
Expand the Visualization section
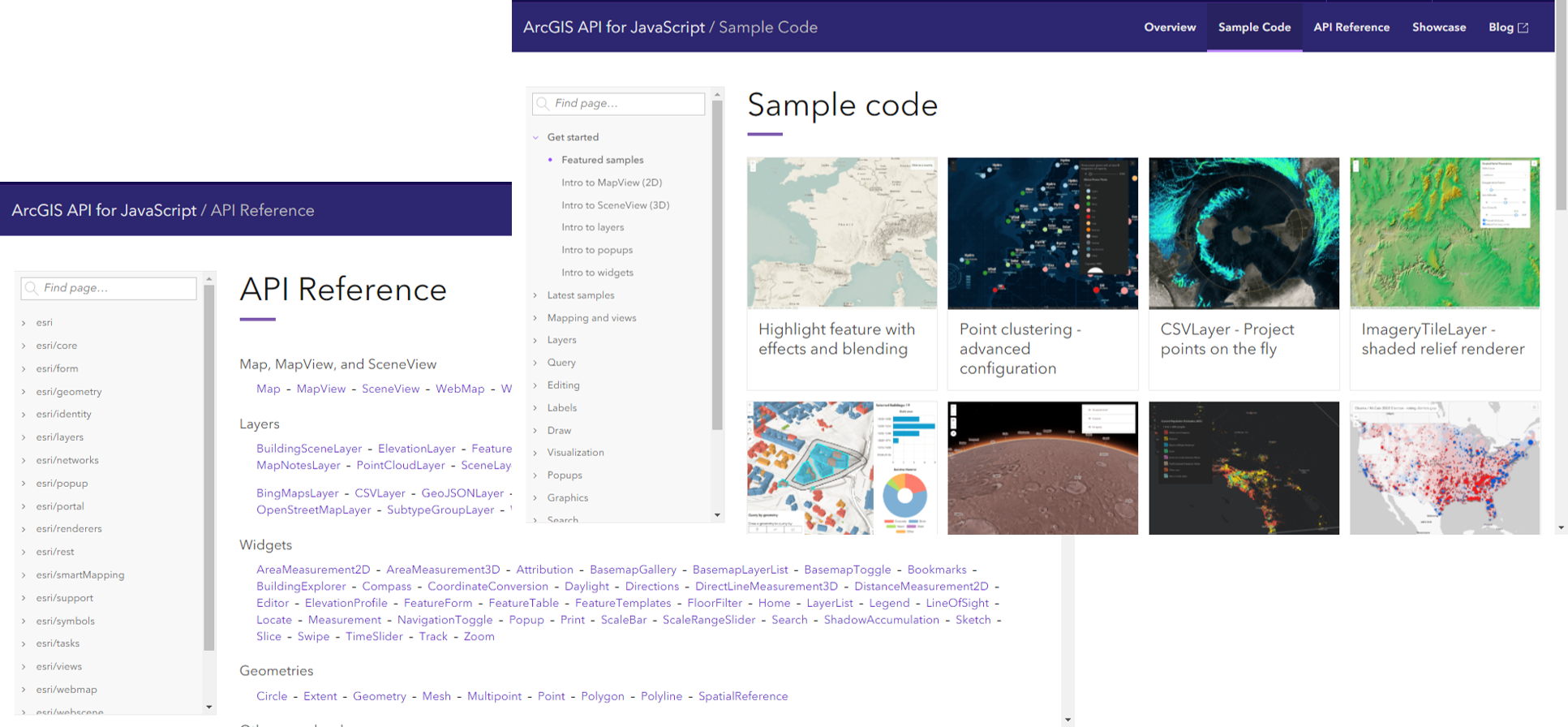tap(535, 453)
